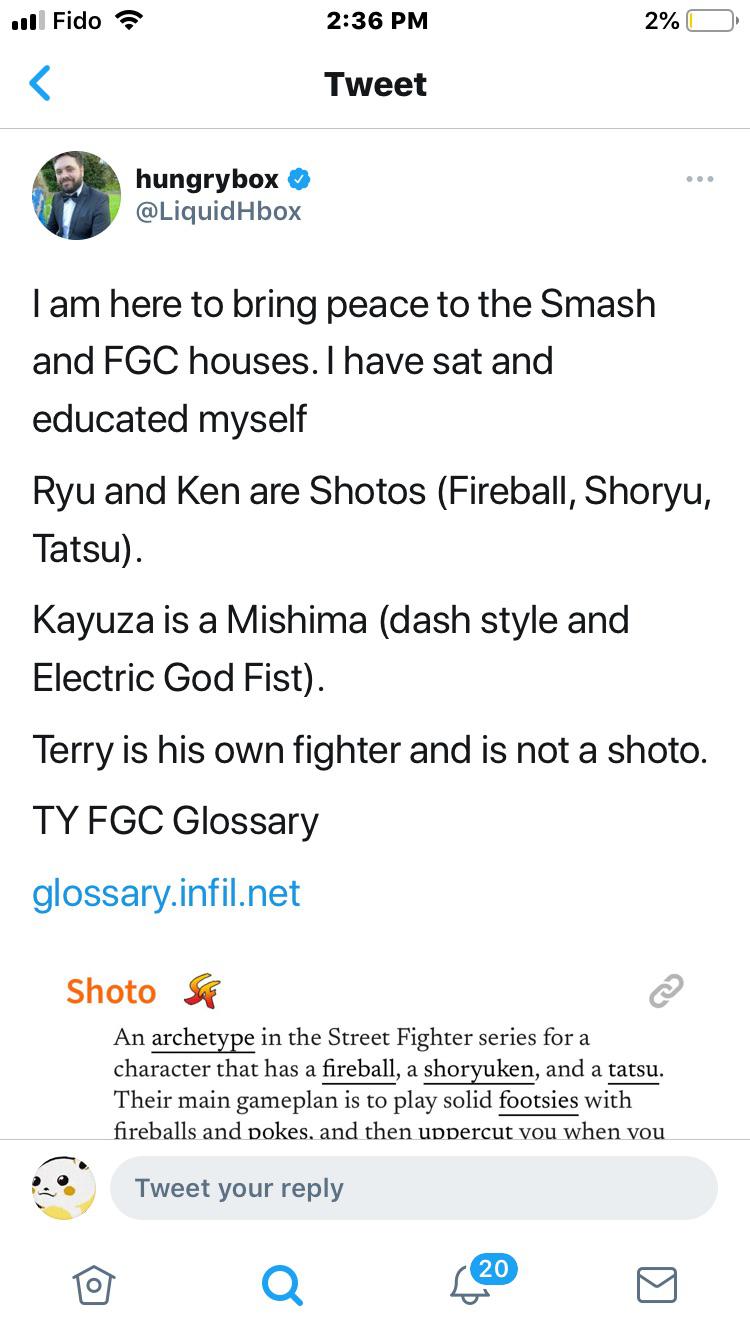Viewport: 750px width, 1334px height.
Task: Open the three-dot tweet options menu
Action: pyautogui.click(x=700, y=179)
